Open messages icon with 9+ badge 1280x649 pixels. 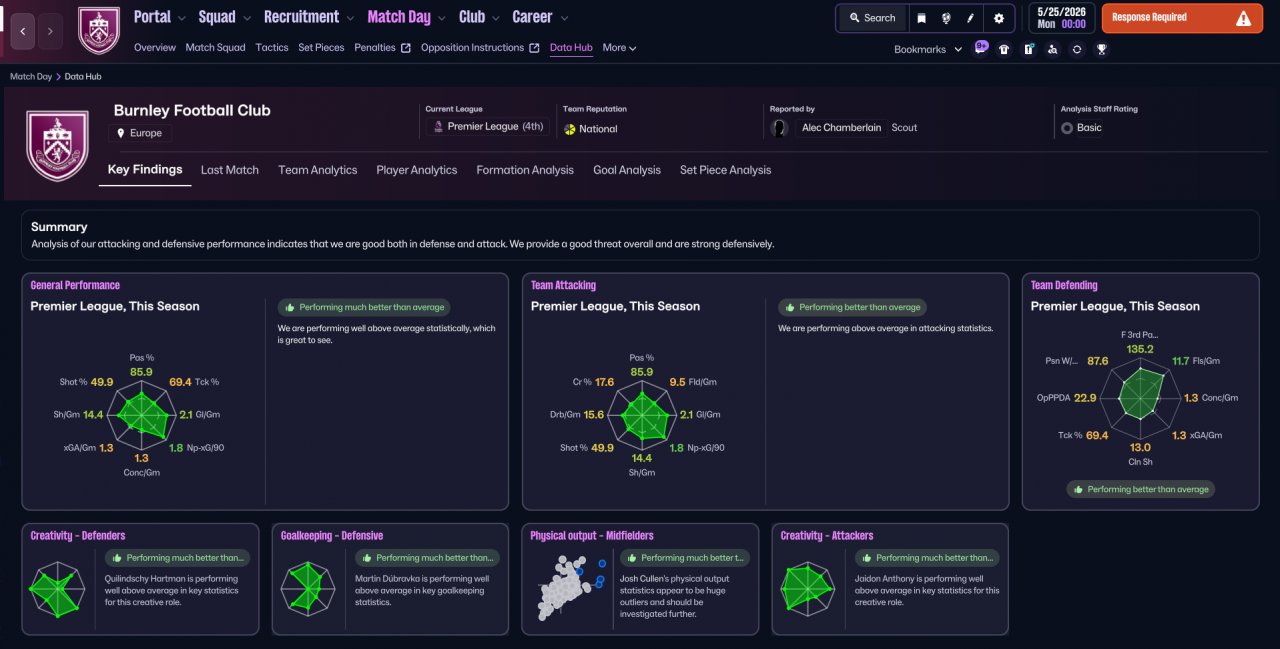pos(981,48)
